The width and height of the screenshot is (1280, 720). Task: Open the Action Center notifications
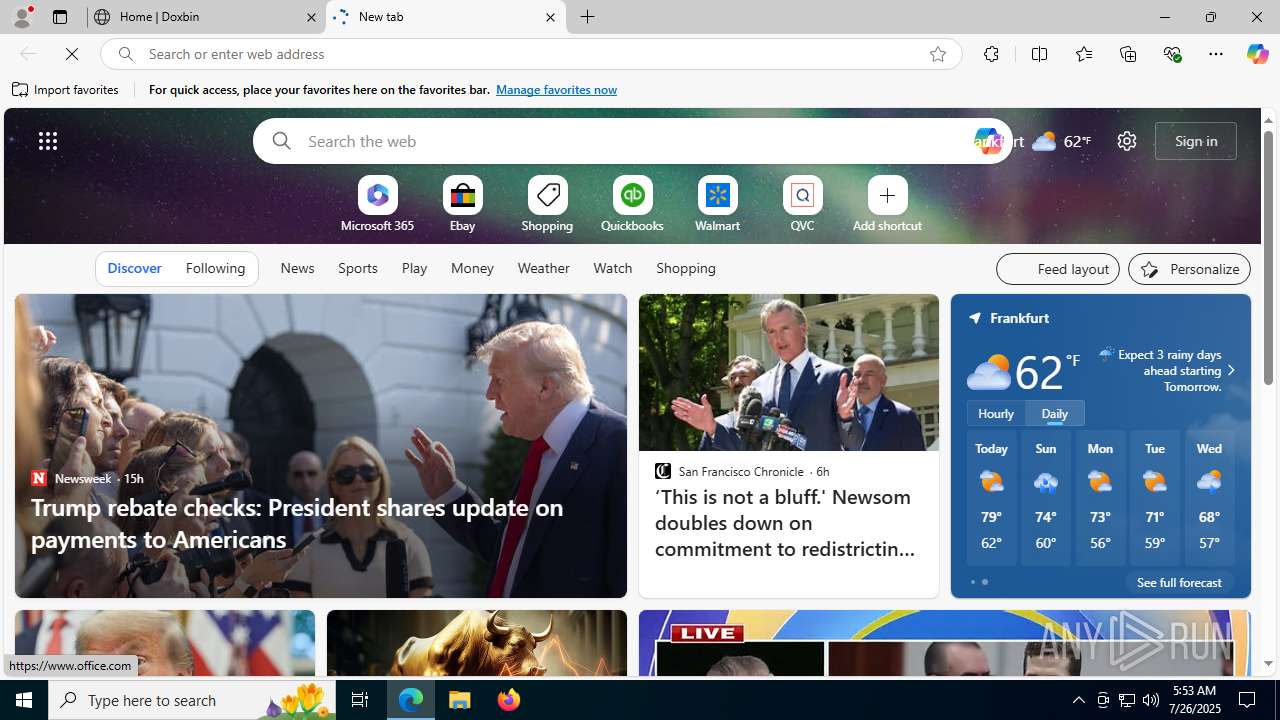(x=1248, y=700)
